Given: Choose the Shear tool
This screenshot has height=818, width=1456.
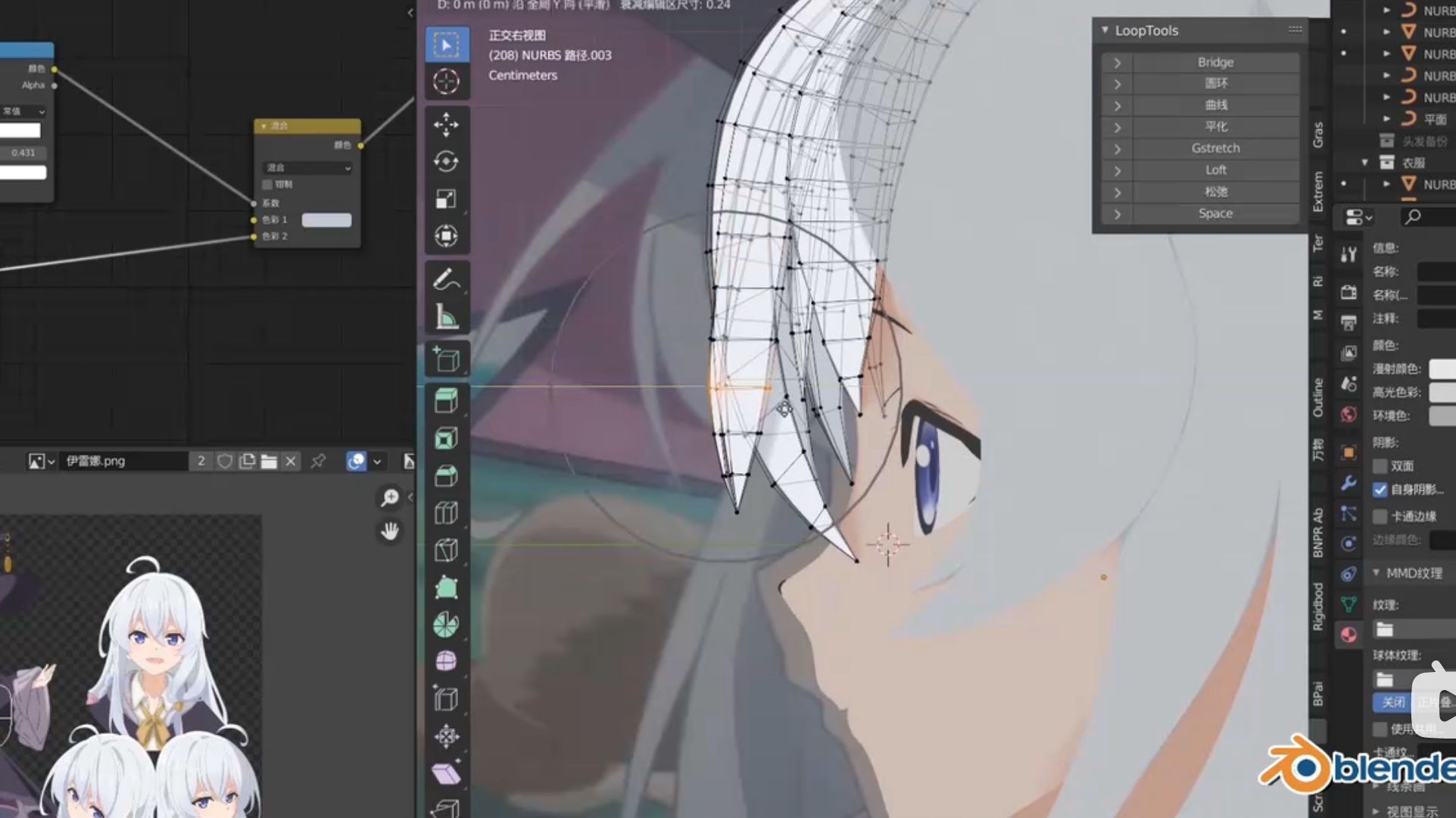Looking at the screenshot, I should coord(446,773).
